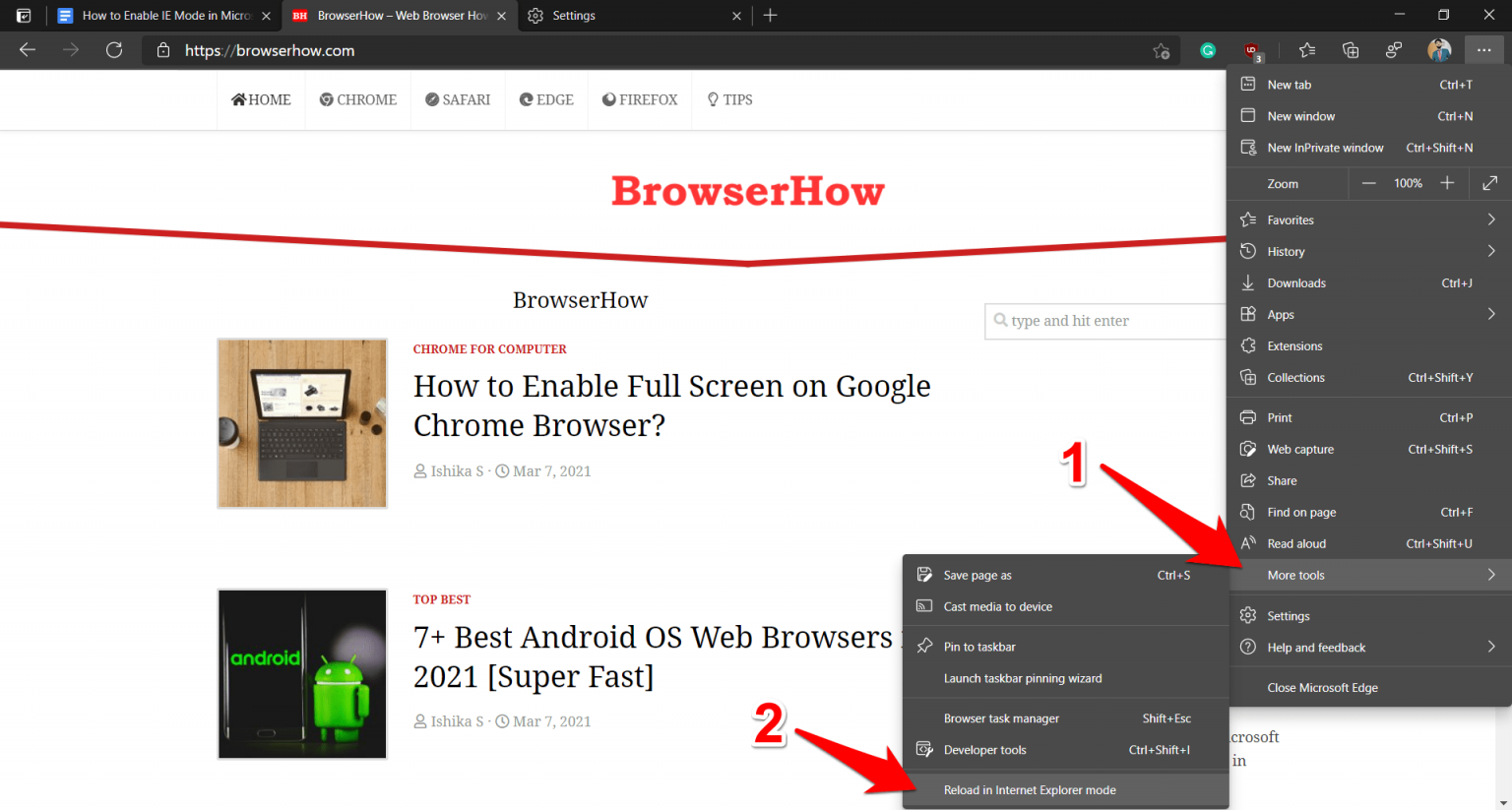Open Collections from the toolbar icon

pos(1350,49)
